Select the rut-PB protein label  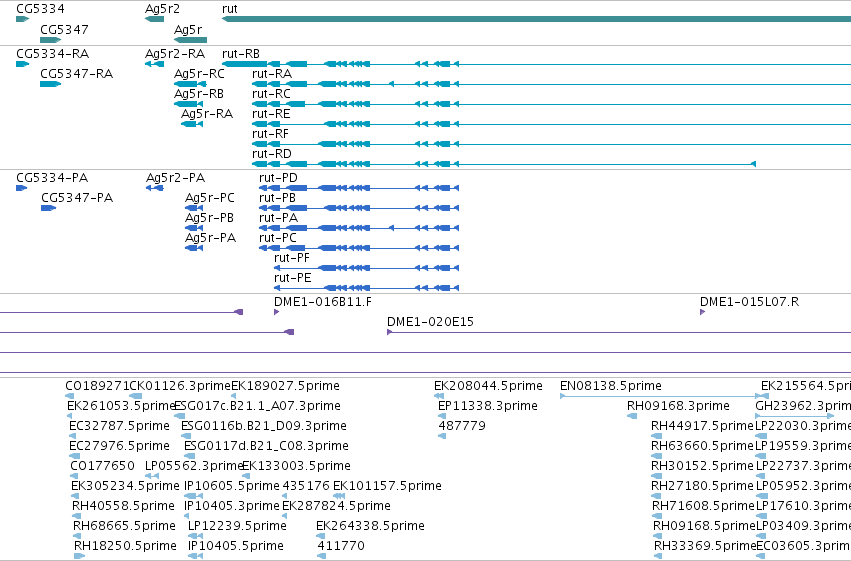[277, 198]
